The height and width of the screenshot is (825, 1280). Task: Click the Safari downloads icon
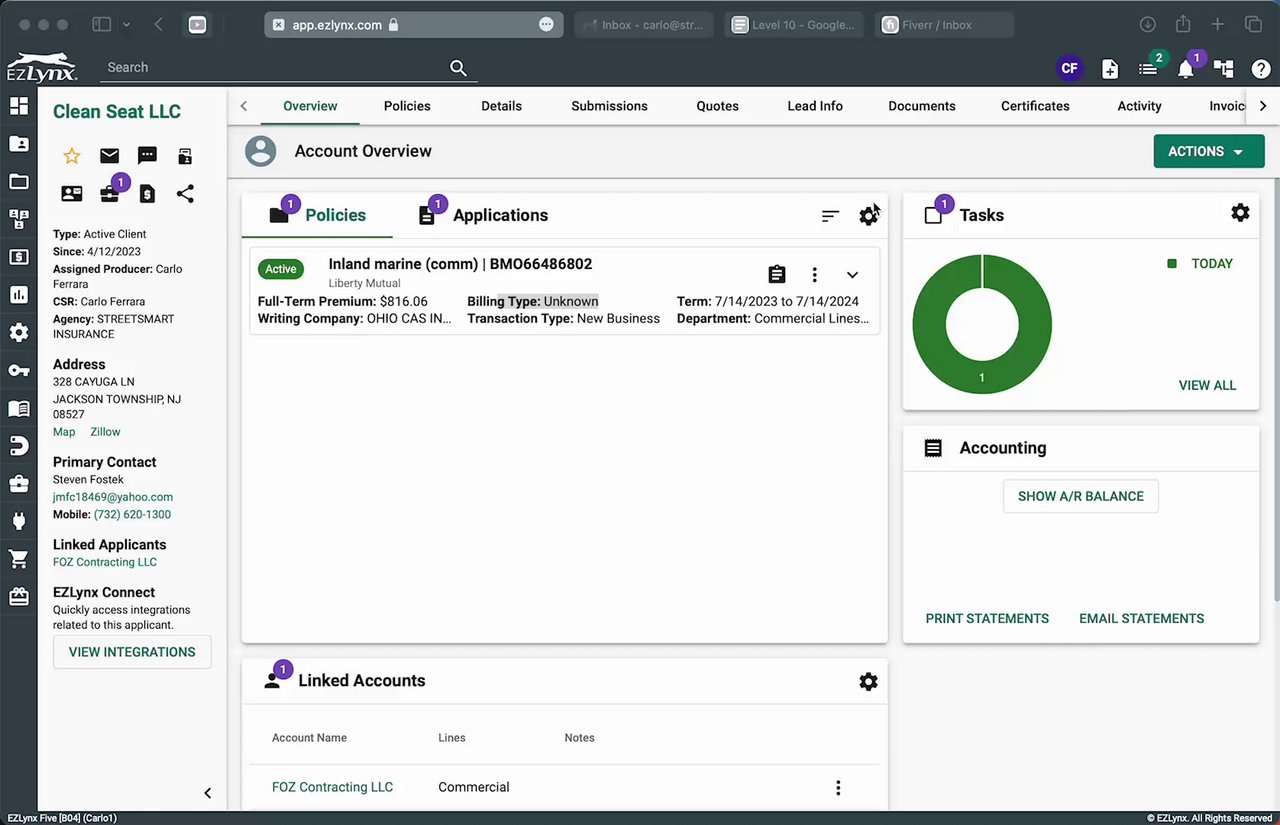pyautogui.click(x=1148, y=24)
